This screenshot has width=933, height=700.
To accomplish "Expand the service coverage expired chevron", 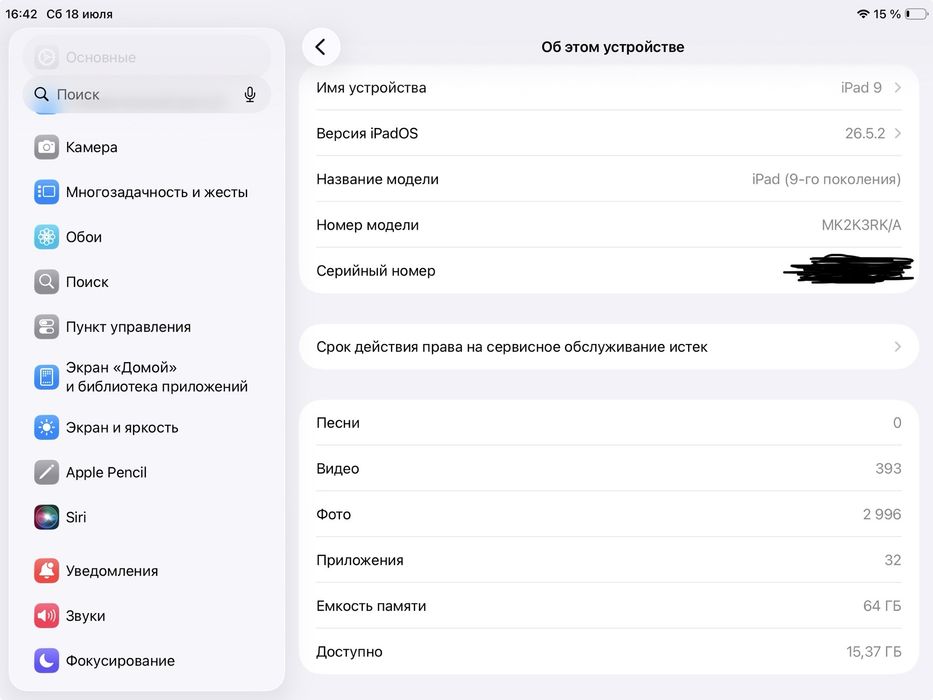I will pos(897,346).
